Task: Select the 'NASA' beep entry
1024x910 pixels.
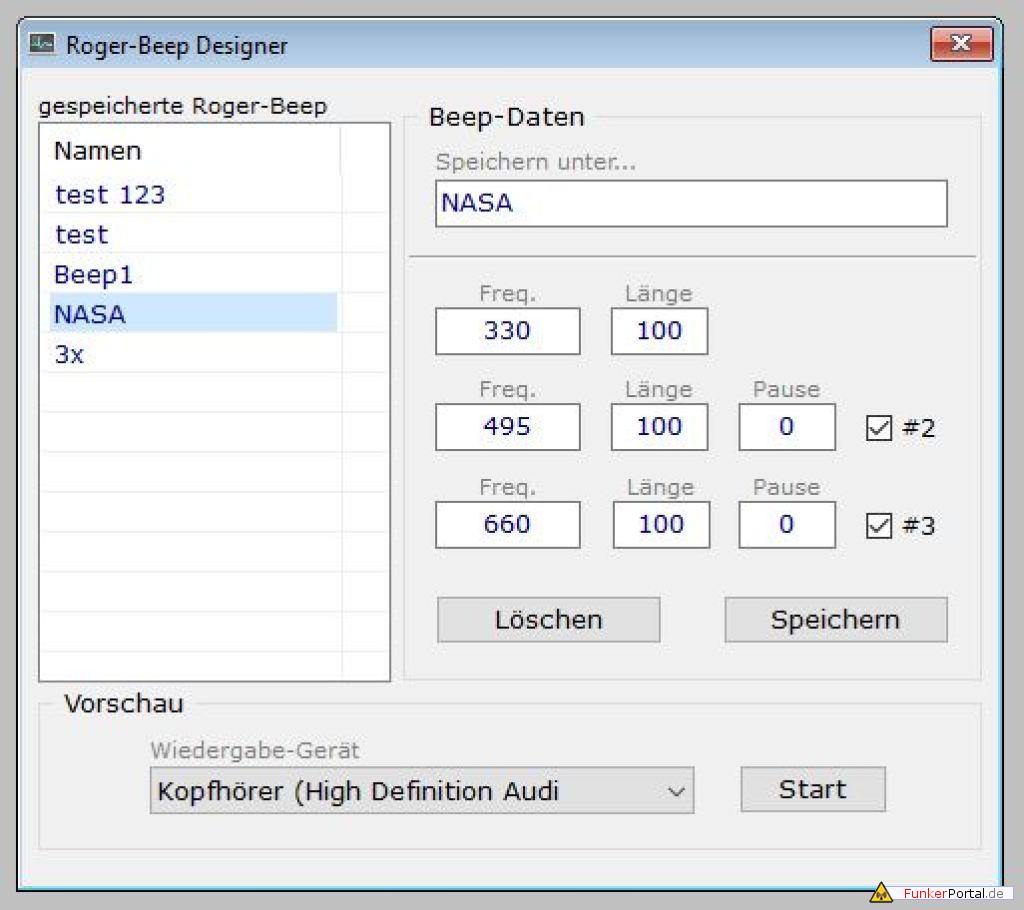Action: click(90, 315)
